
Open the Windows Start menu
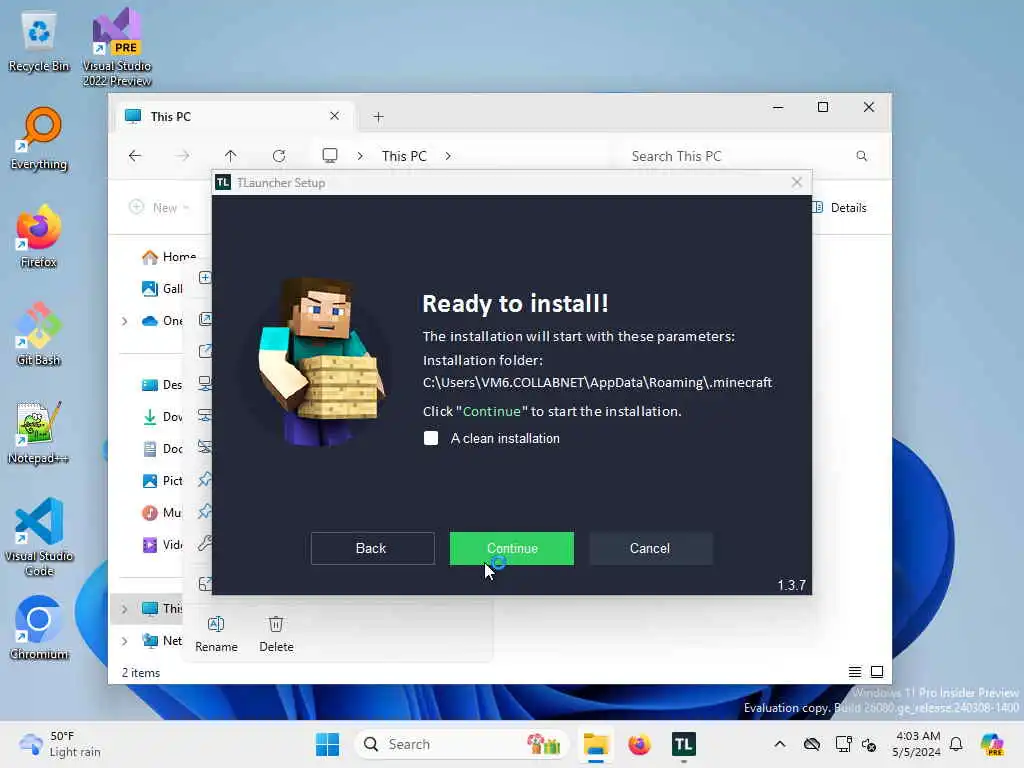coord(327,744)
